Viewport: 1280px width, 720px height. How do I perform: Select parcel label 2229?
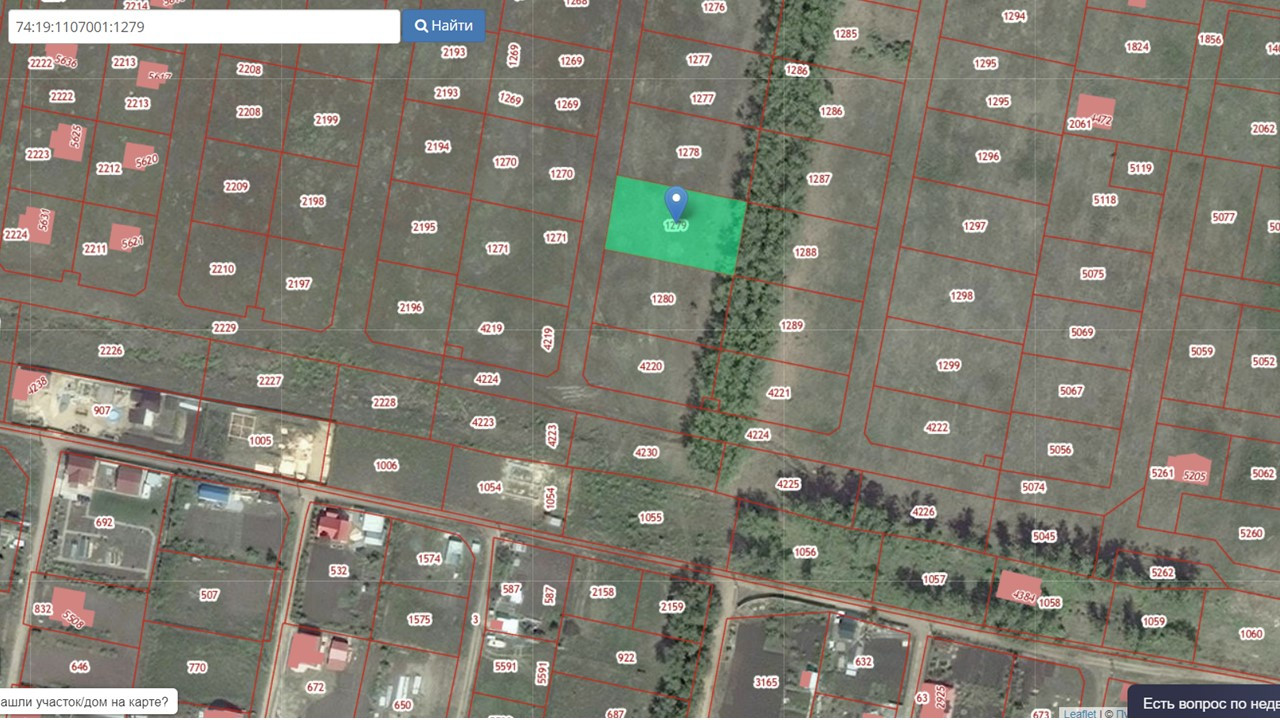click(225, 328)
